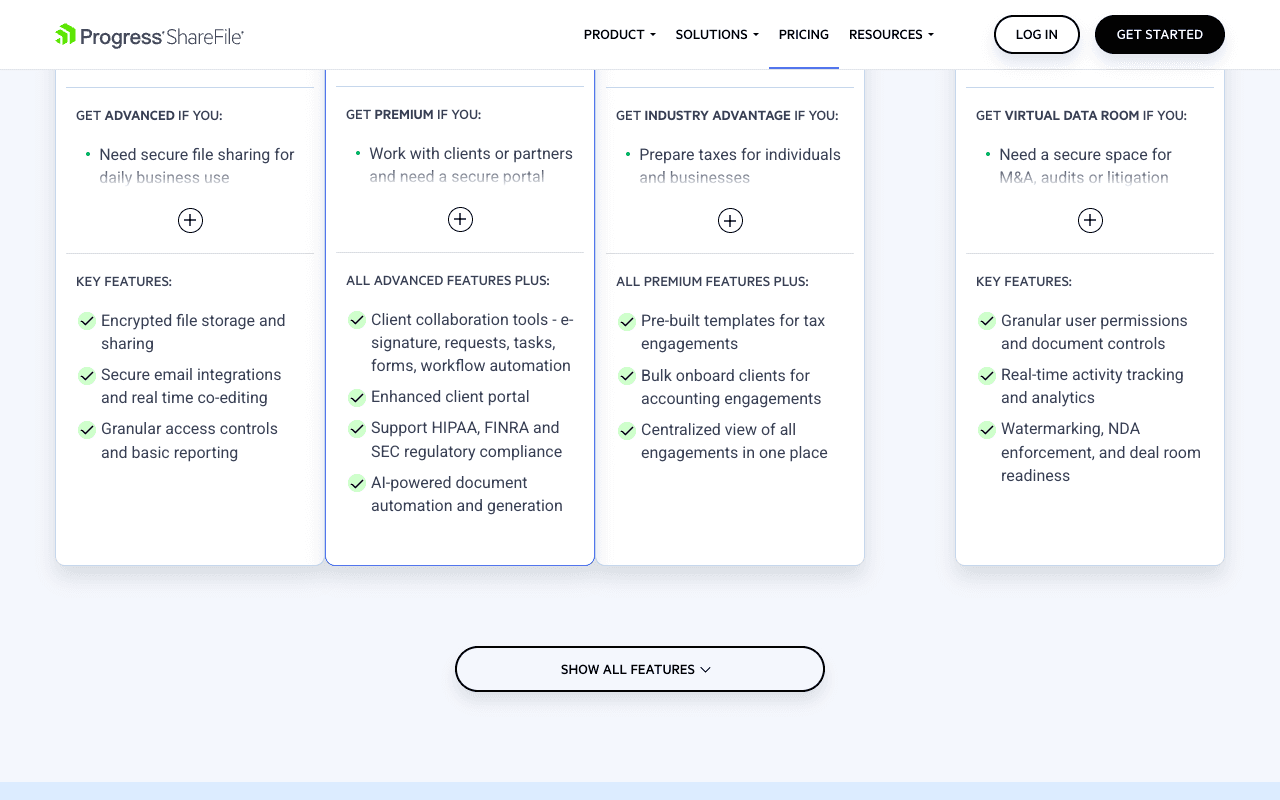This screenshot has height=800, width=1280.
Task: Expand the Industry Advantage details plus icon
Action: pos(730,221)
